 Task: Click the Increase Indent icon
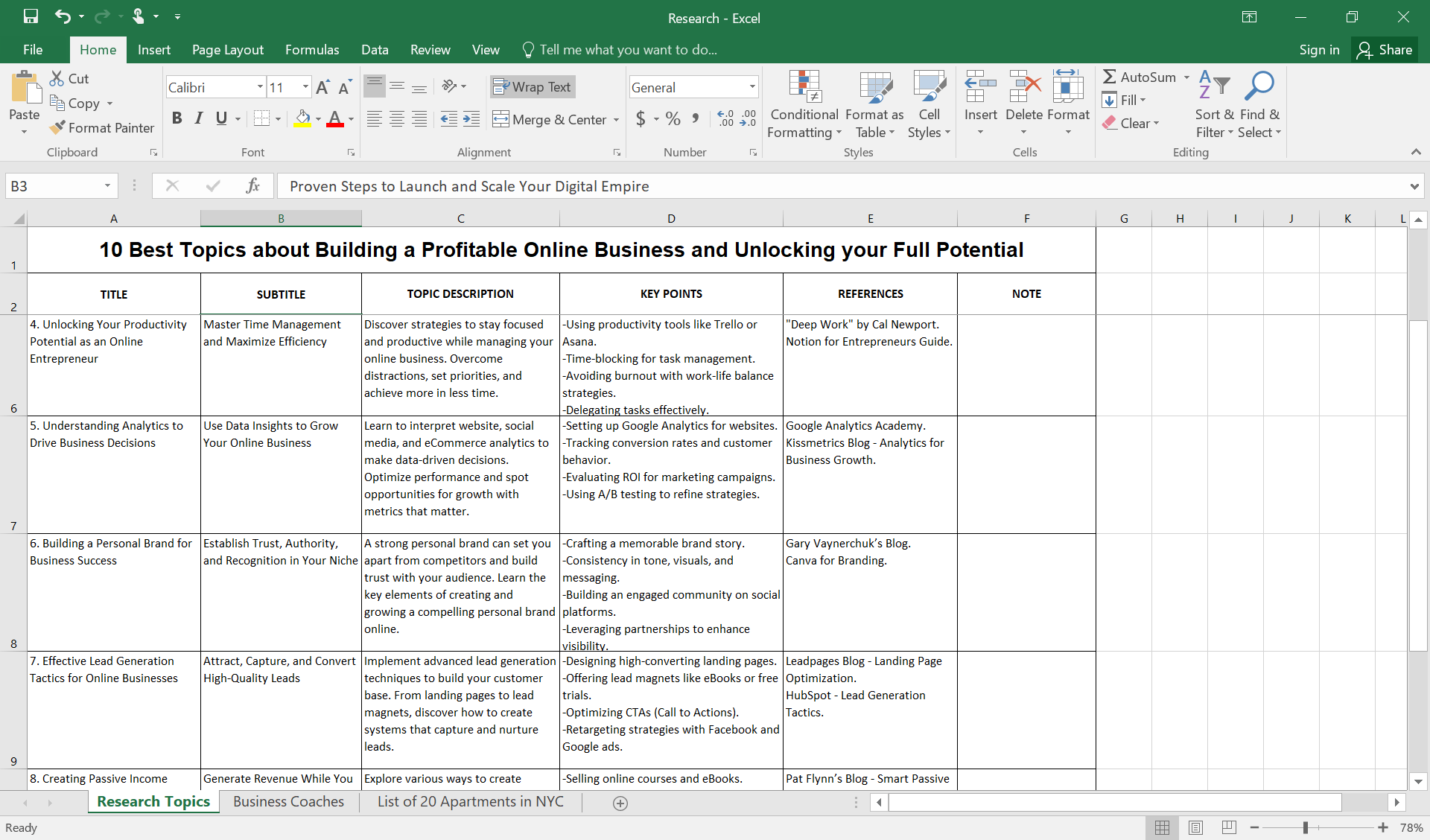[x=471, y=119]
